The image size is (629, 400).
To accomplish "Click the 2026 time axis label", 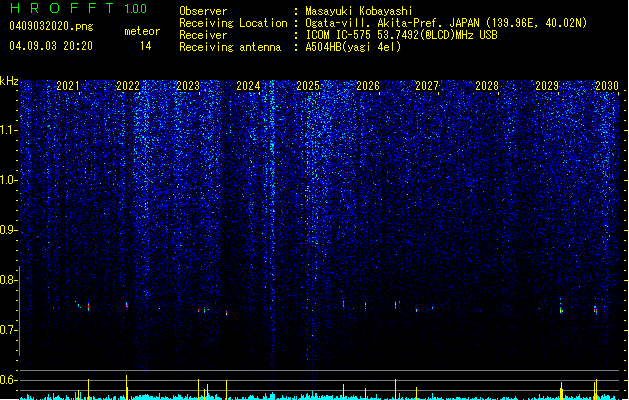I will [x=368, y=85].
